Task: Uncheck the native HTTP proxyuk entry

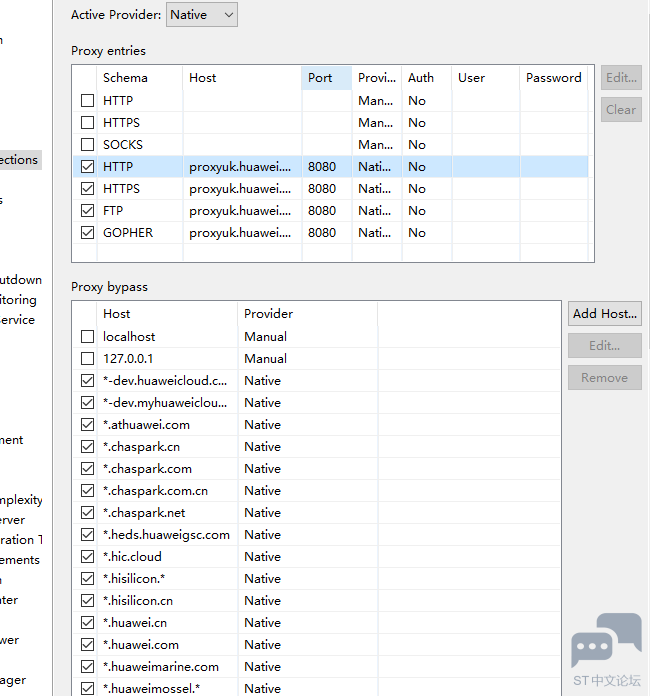Action: tap(87, 166)
